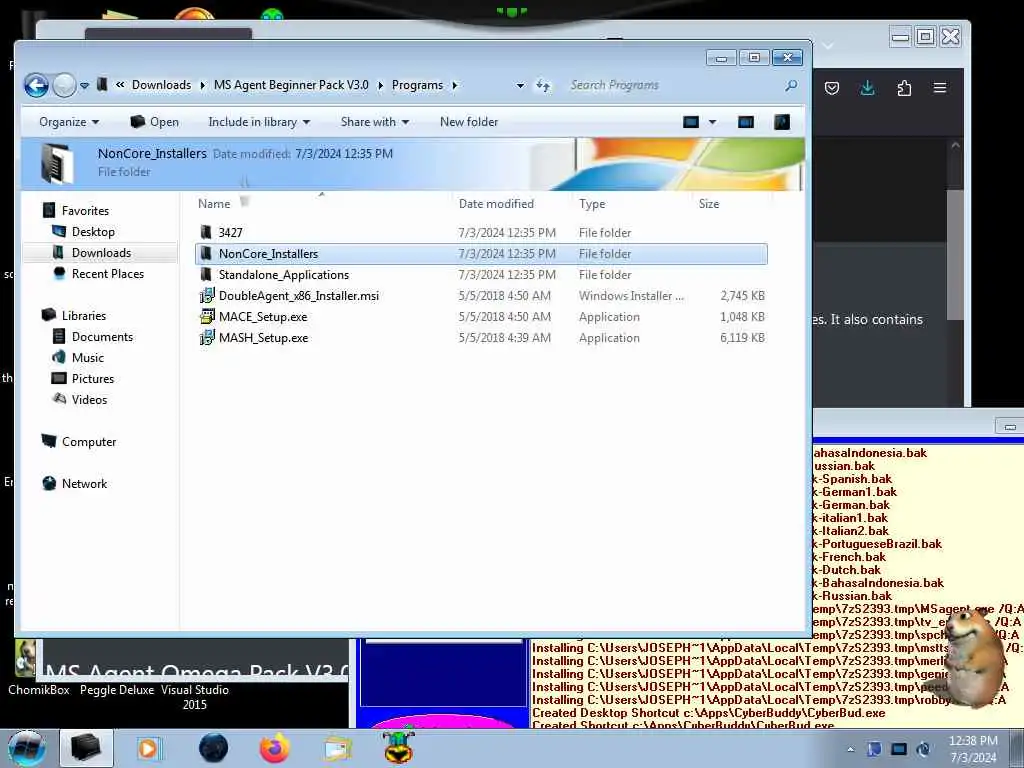Open Recent Places in navigation pane

[x=108, y=274]
